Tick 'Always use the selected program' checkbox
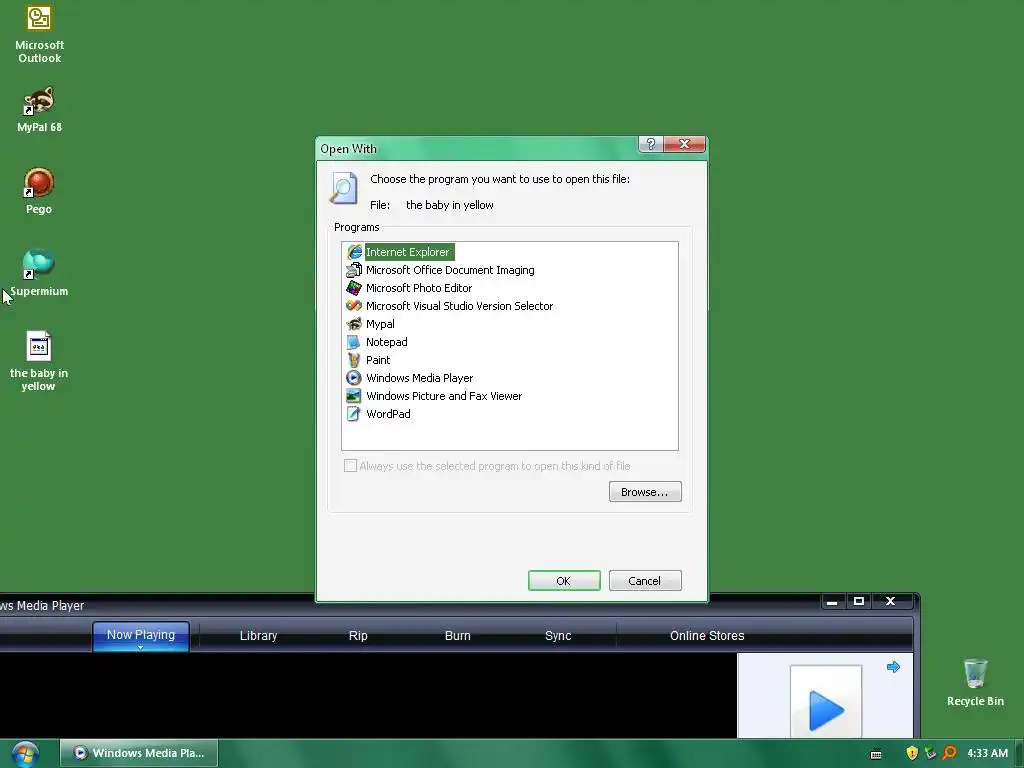Screen dimensions: 1024x768 pos(350,466)
